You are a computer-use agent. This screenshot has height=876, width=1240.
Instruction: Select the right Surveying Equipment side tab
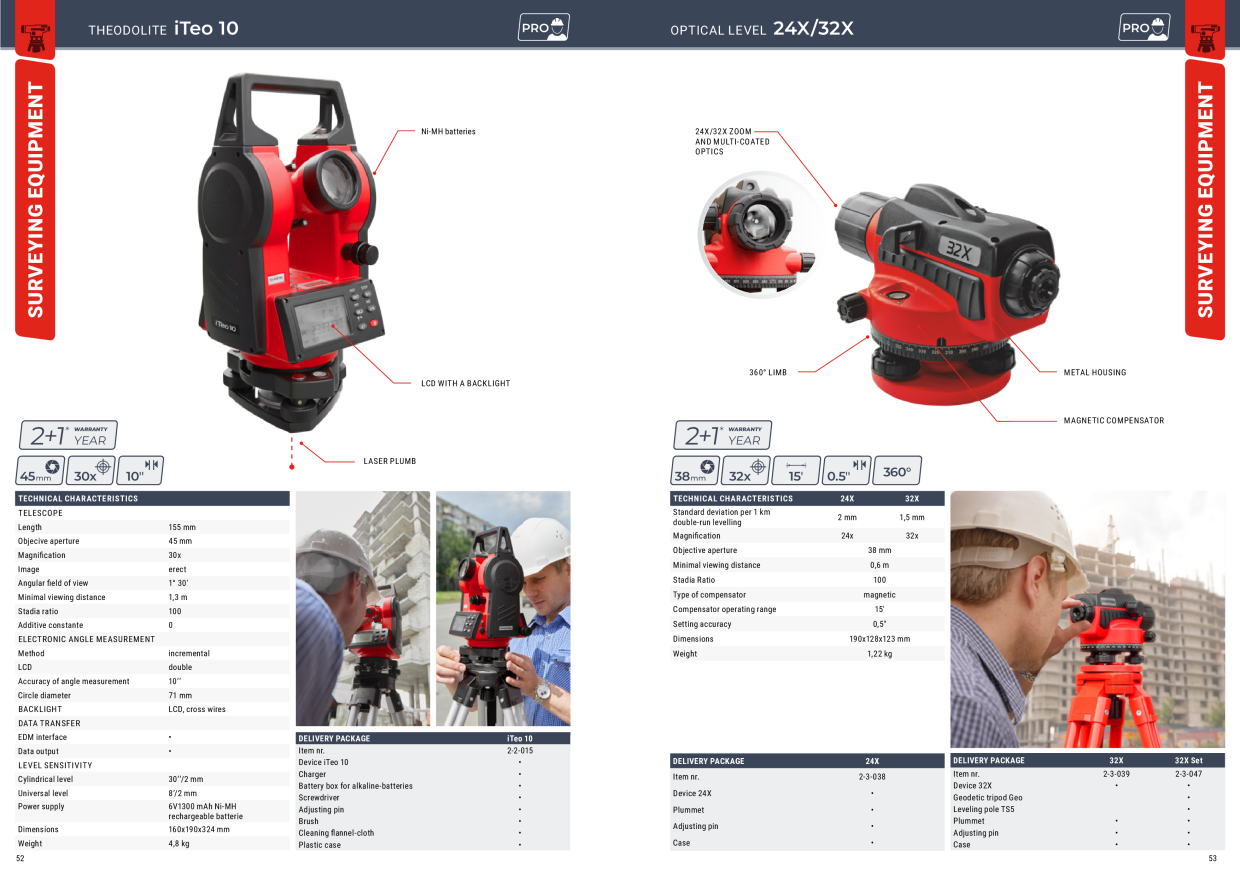1205,199
